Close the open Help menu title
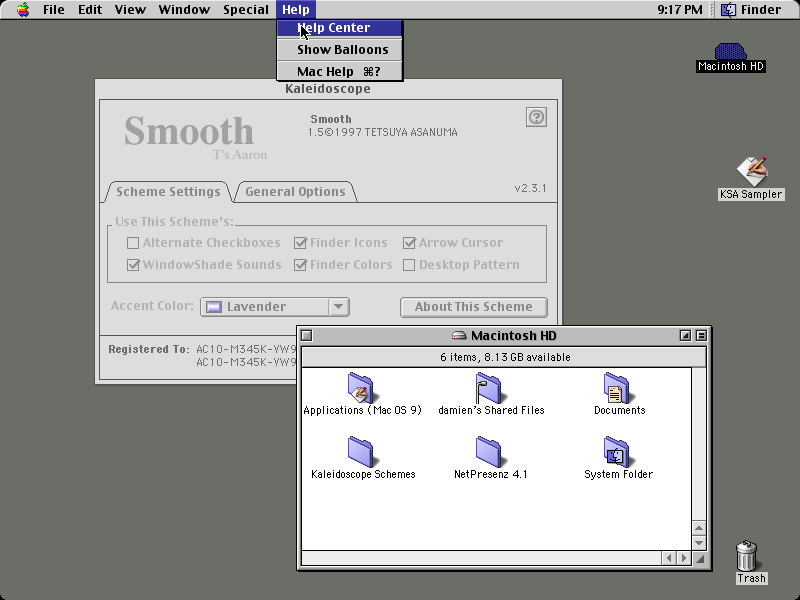The height and width of the screenshot is (600, 800). tap(296, 9)
